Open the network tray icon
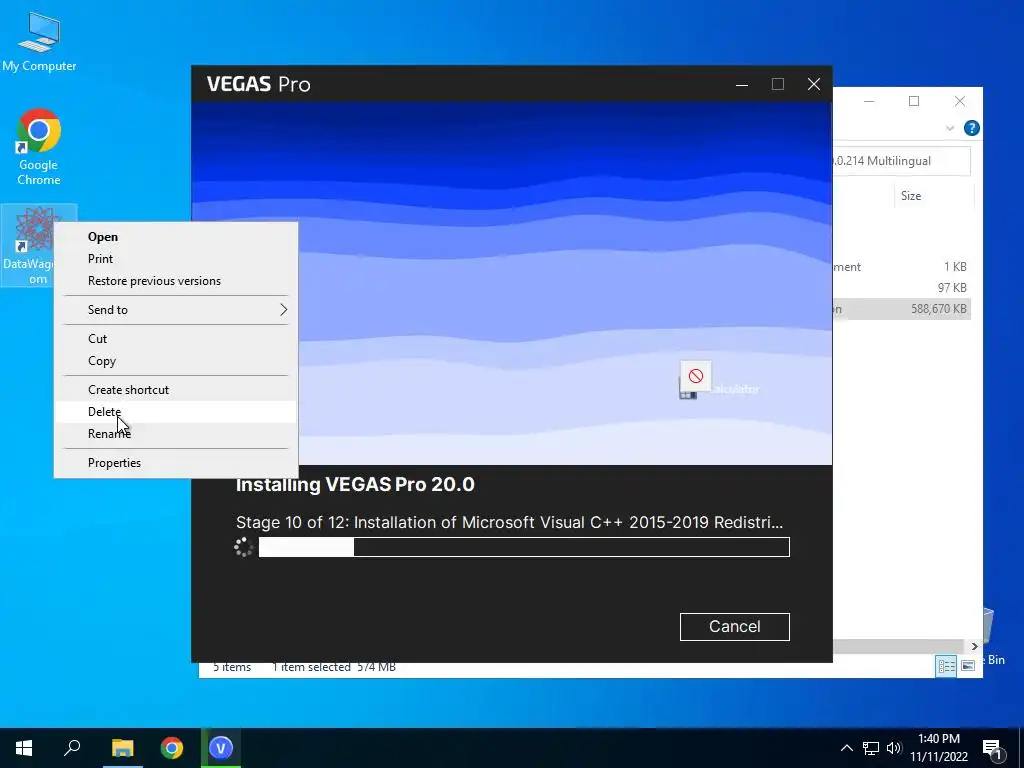 (x=871, y=748)
